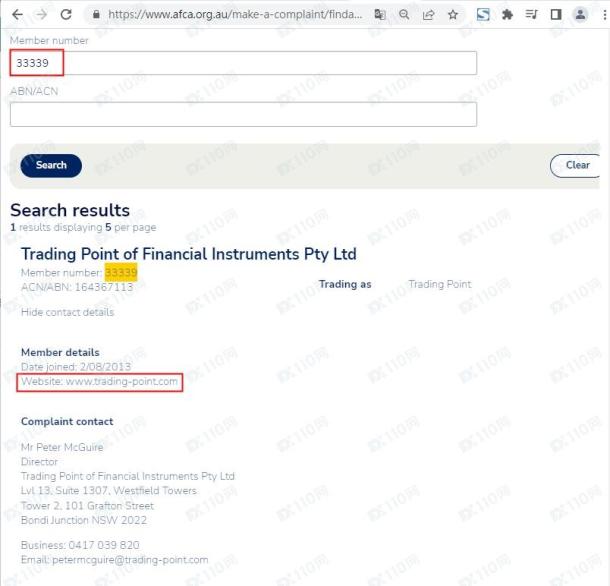The height and width of the screenshot is (586, 610).
Task: Select 'Date joined: 2/08/2013' text
Action: tap(76, 367)
